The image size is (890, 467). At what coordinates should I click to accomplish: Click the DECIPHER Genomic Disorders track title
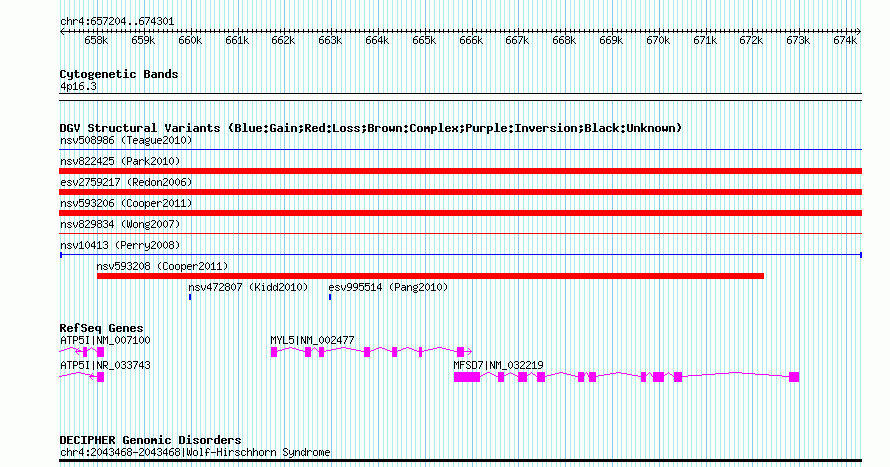point(150,440)
